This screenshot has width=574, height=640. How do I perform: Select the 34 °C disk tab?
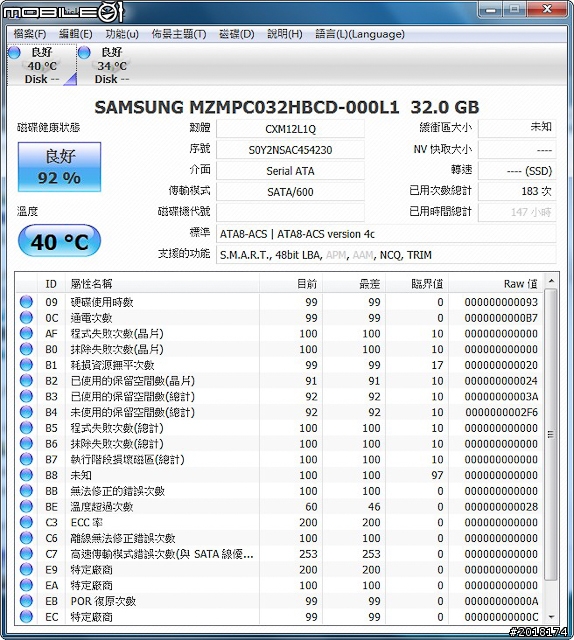coord(111,65)
